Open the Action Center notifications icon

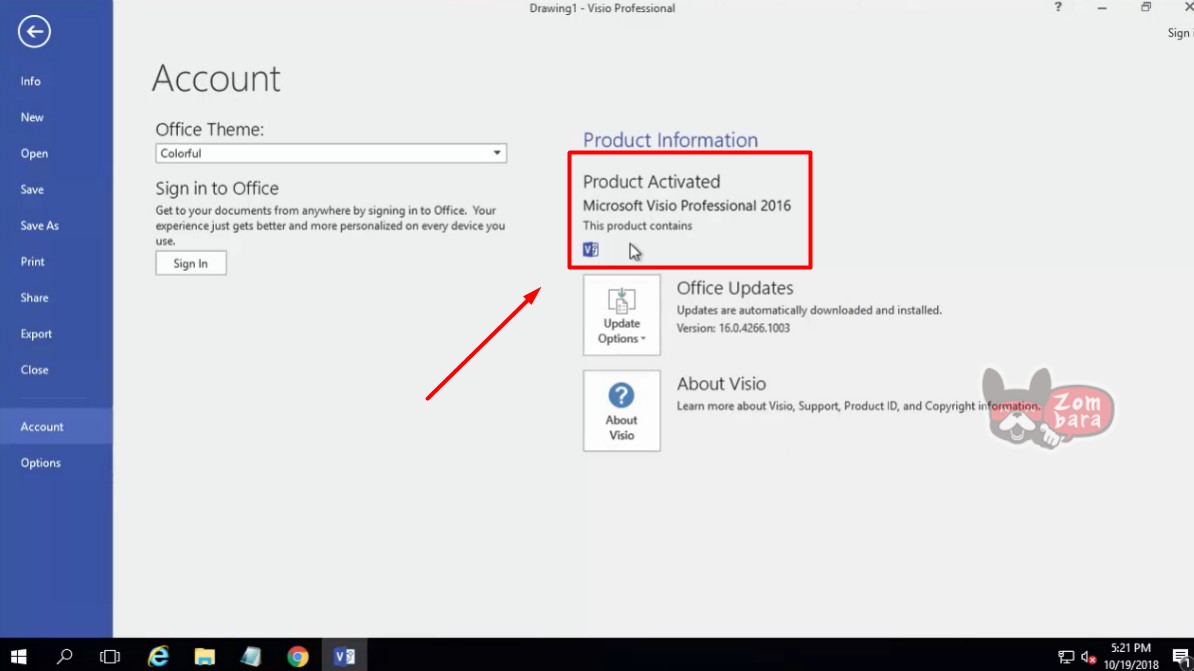[1181, 657]
